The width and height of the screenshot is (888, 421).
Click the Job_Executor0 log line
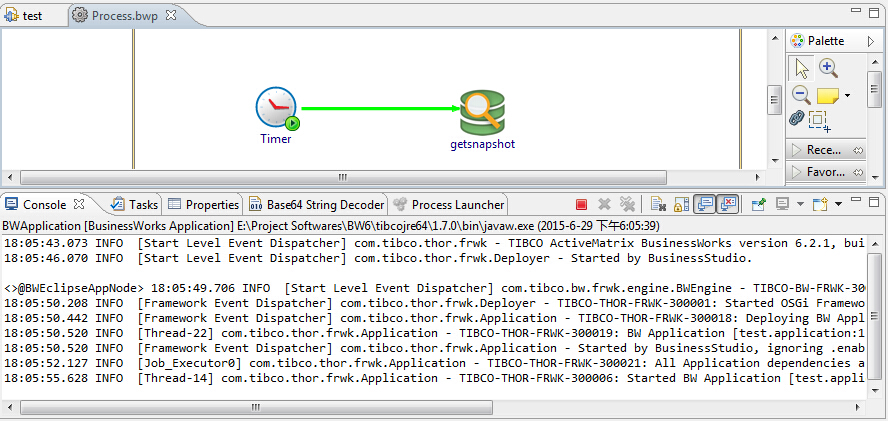434,363
